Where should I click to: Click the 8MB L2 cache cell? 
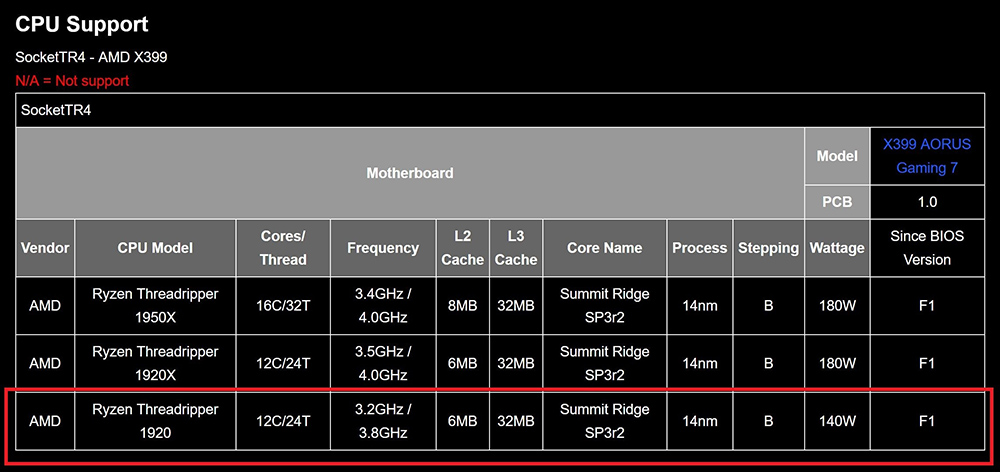[x=463, y=306]
